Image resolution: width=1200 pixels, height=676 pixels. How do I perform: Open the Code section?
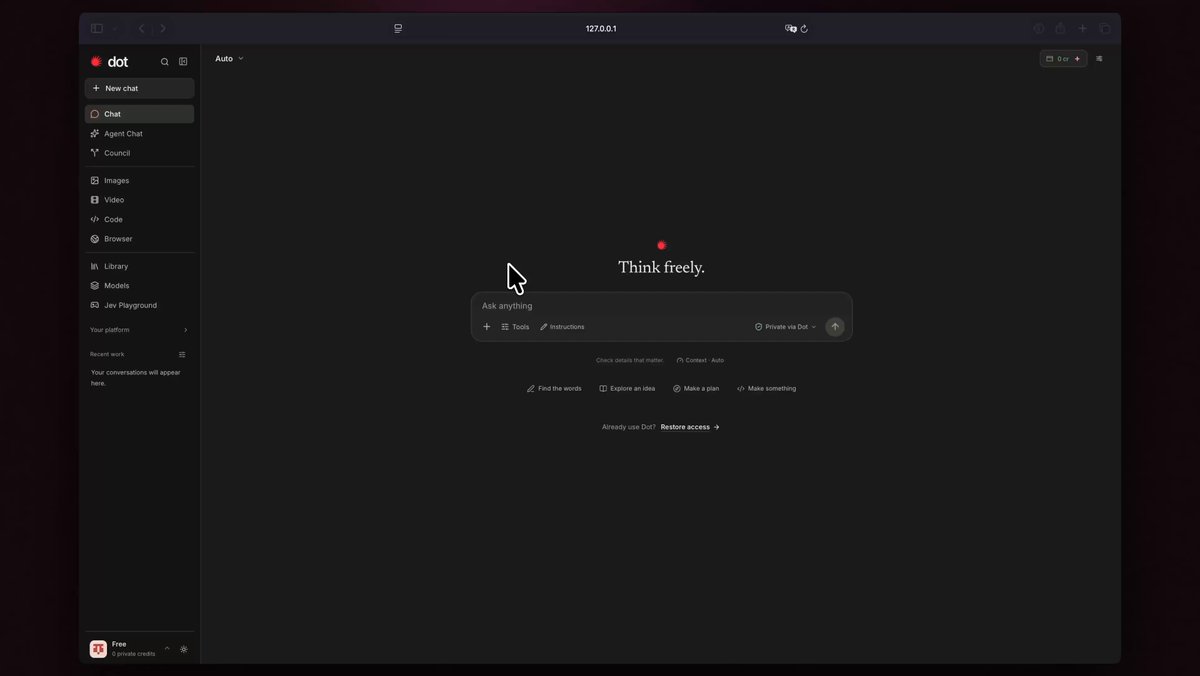[x=139, y=219]
